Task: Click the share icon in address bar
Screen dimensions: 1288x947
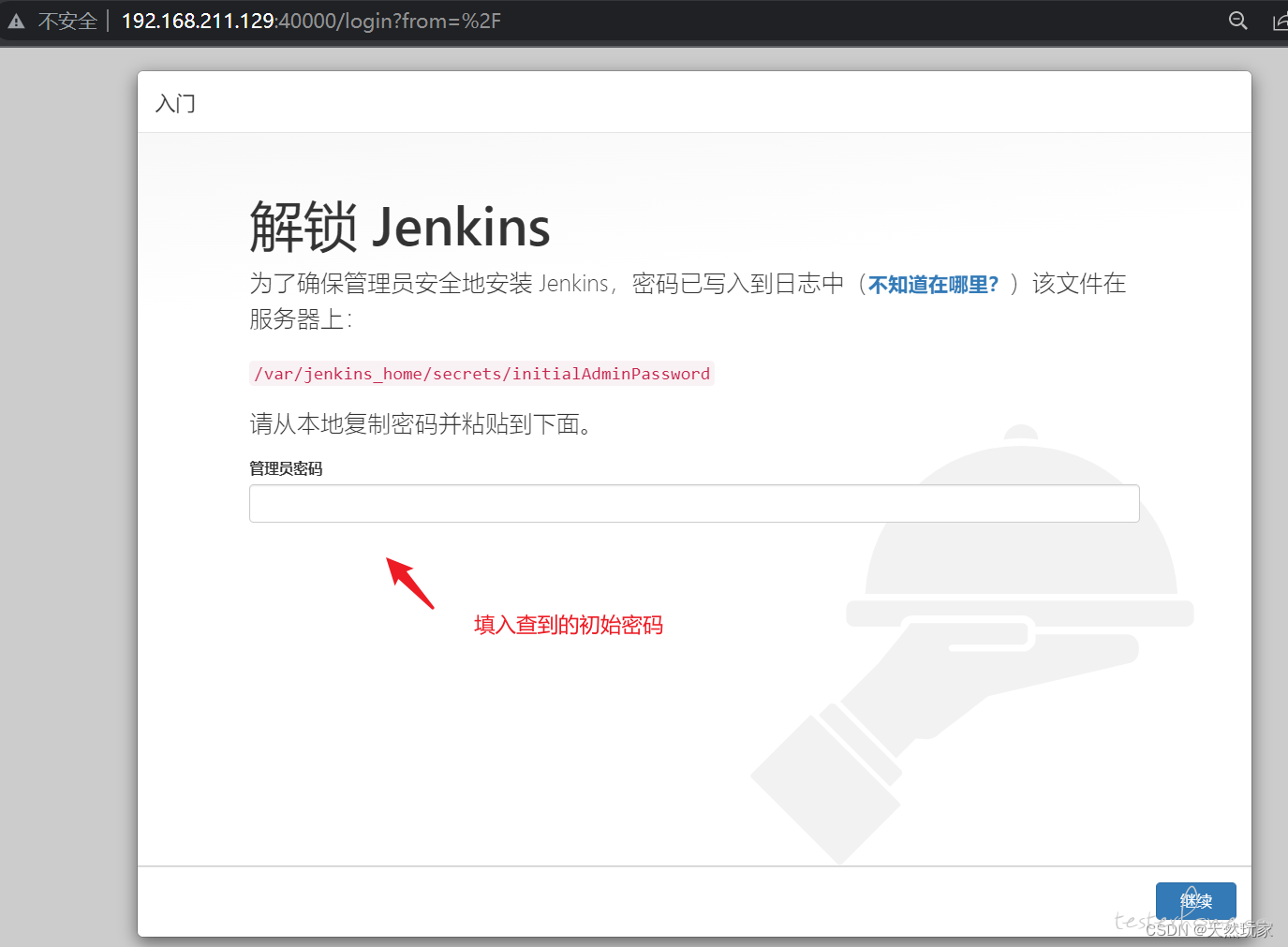Action: pyautogui.click(x=1280, y=21)
